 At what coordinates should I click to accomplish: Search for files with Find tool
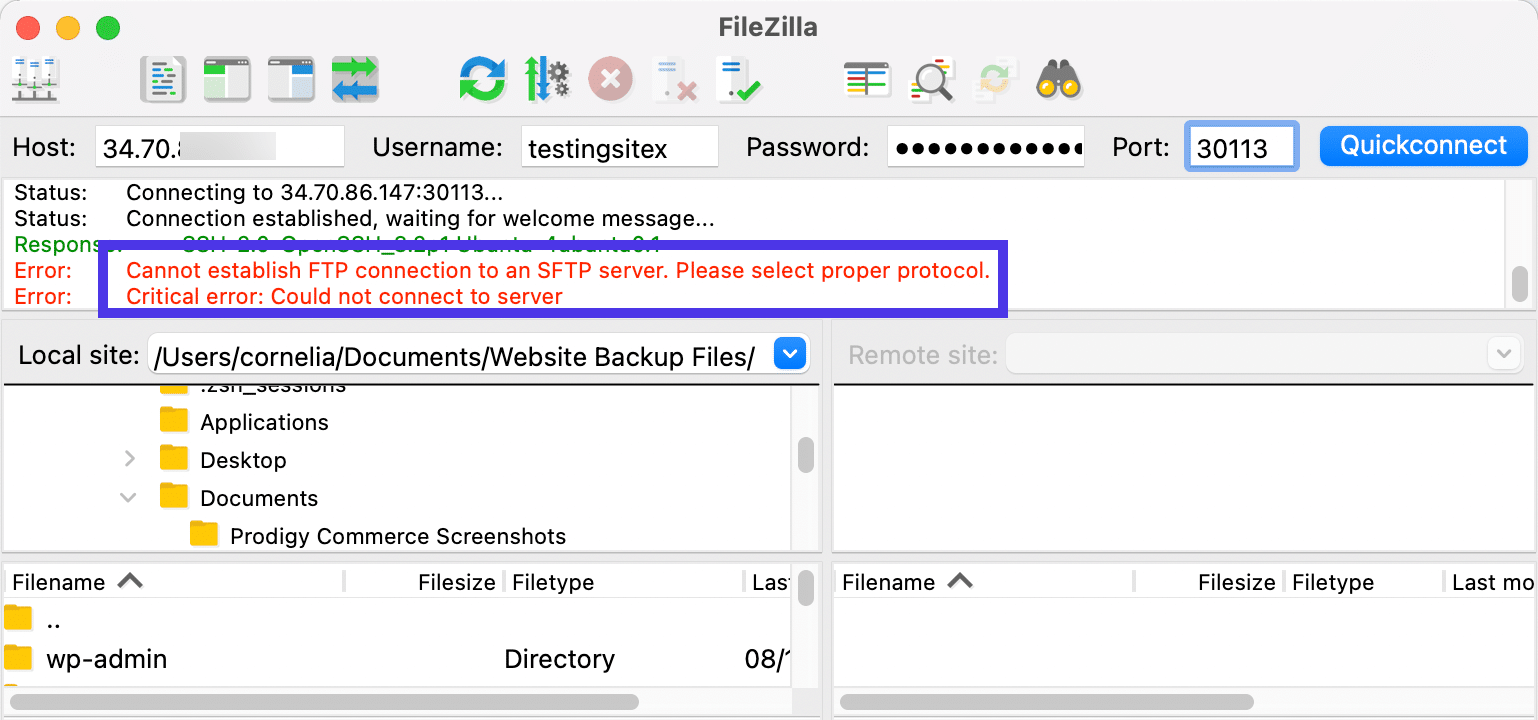pos(1060,80)
